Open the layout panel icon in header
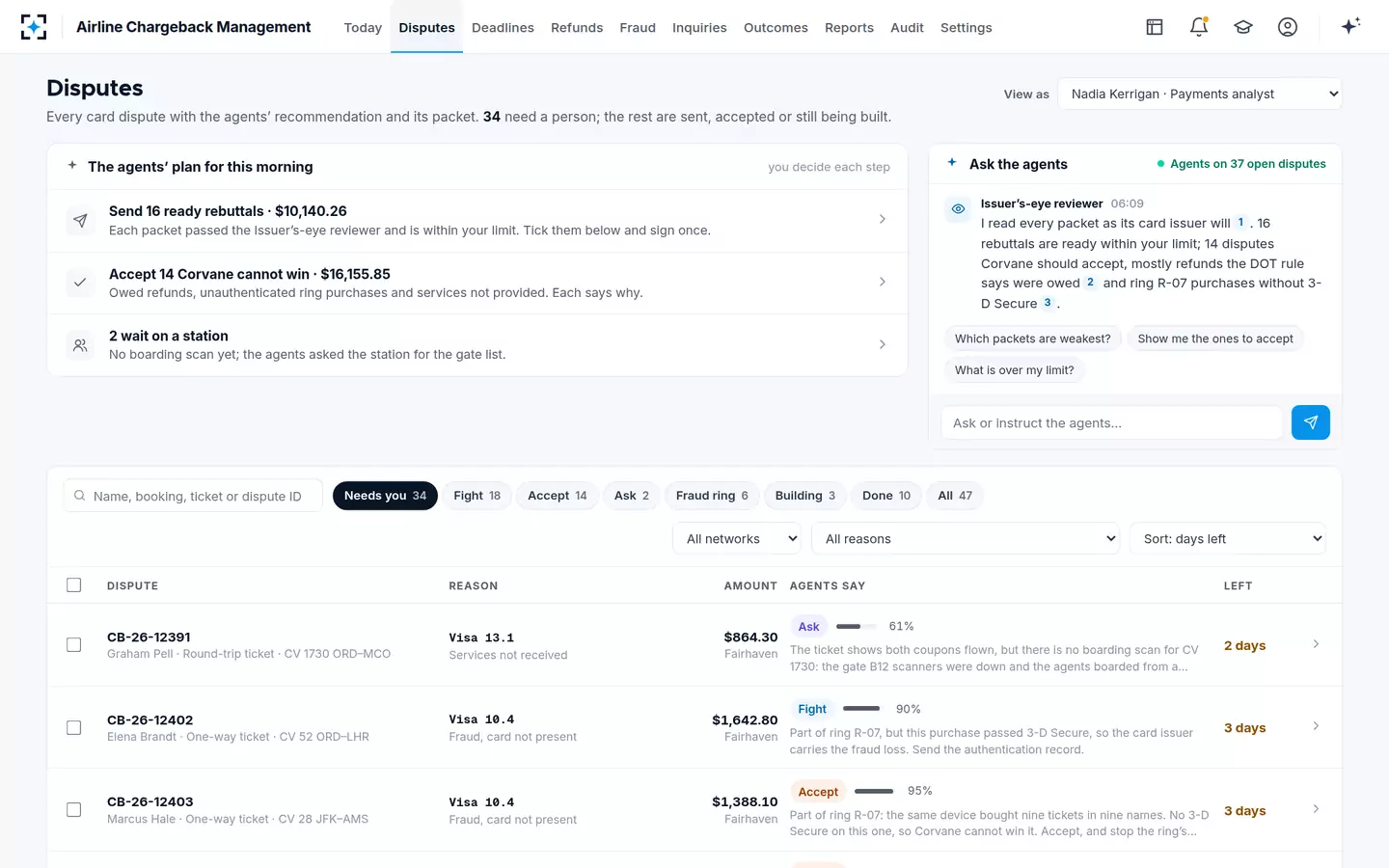 pos(1155,27)
